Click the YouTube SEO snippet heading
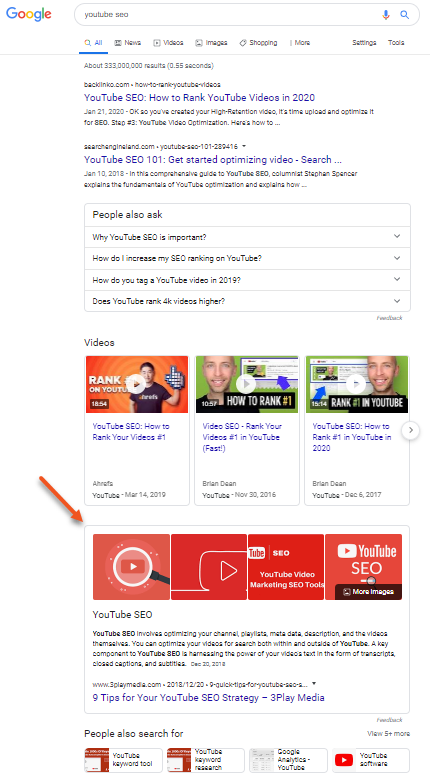430x780 pixels. [x=122, y=615]
